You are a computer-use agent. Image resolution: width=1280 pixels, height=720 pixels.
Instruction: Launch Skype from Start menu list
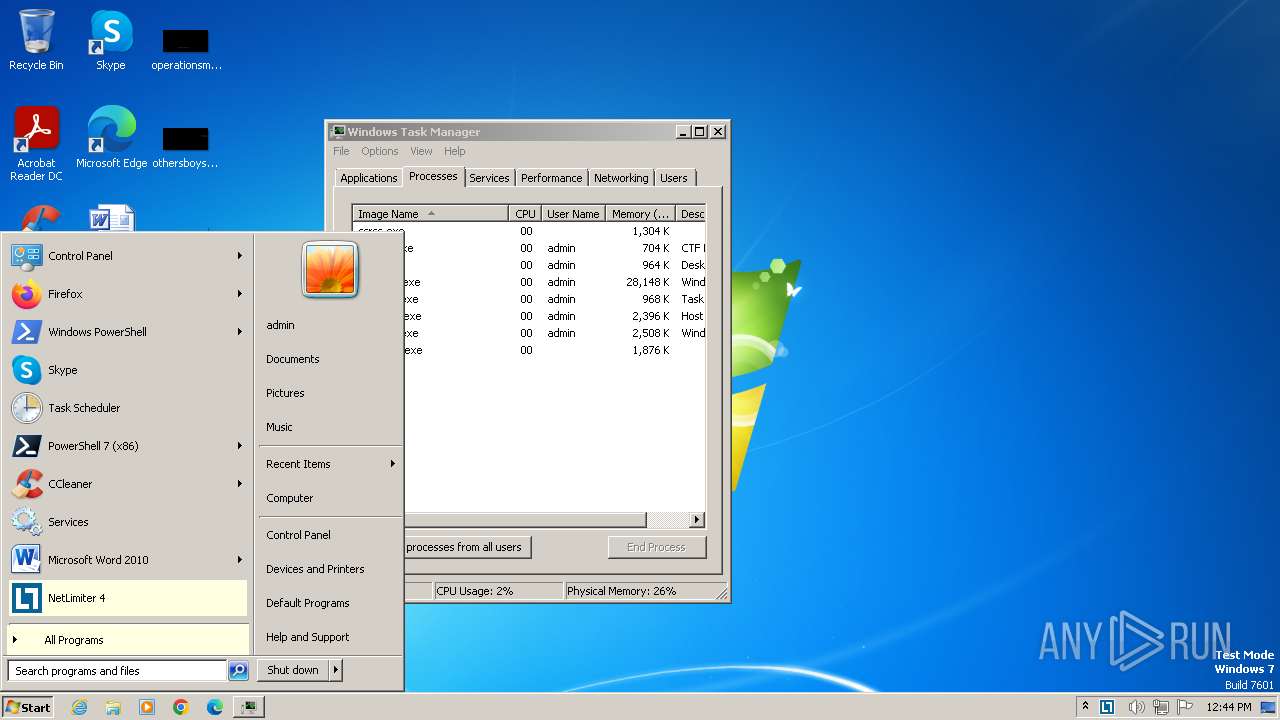128,370
